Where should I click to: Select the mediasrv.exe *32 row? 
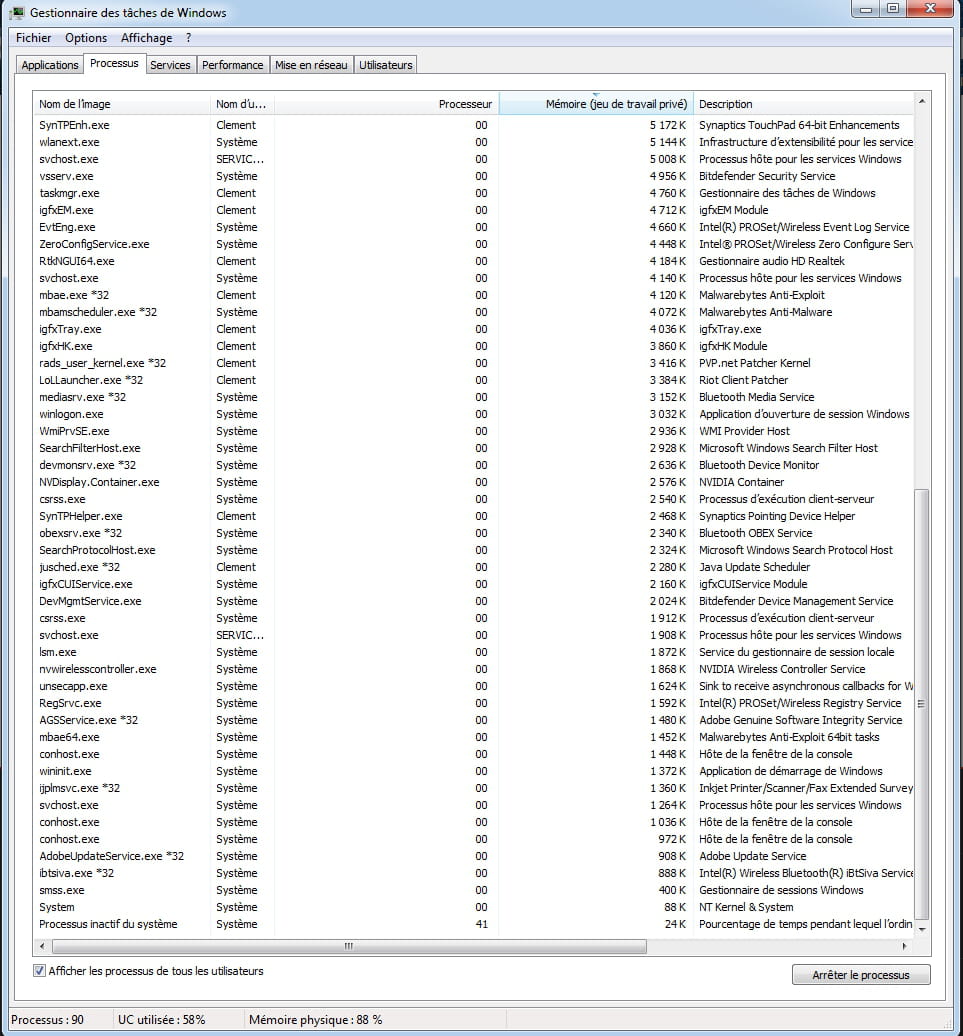click(473, 397)
